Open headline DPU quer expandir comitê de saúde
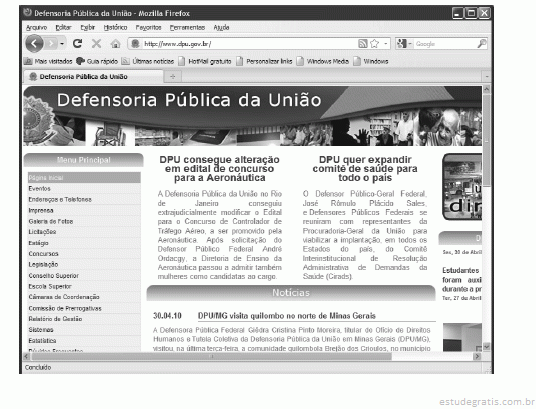The height and width of the screenshot is (409, 536). coord(365,169)
